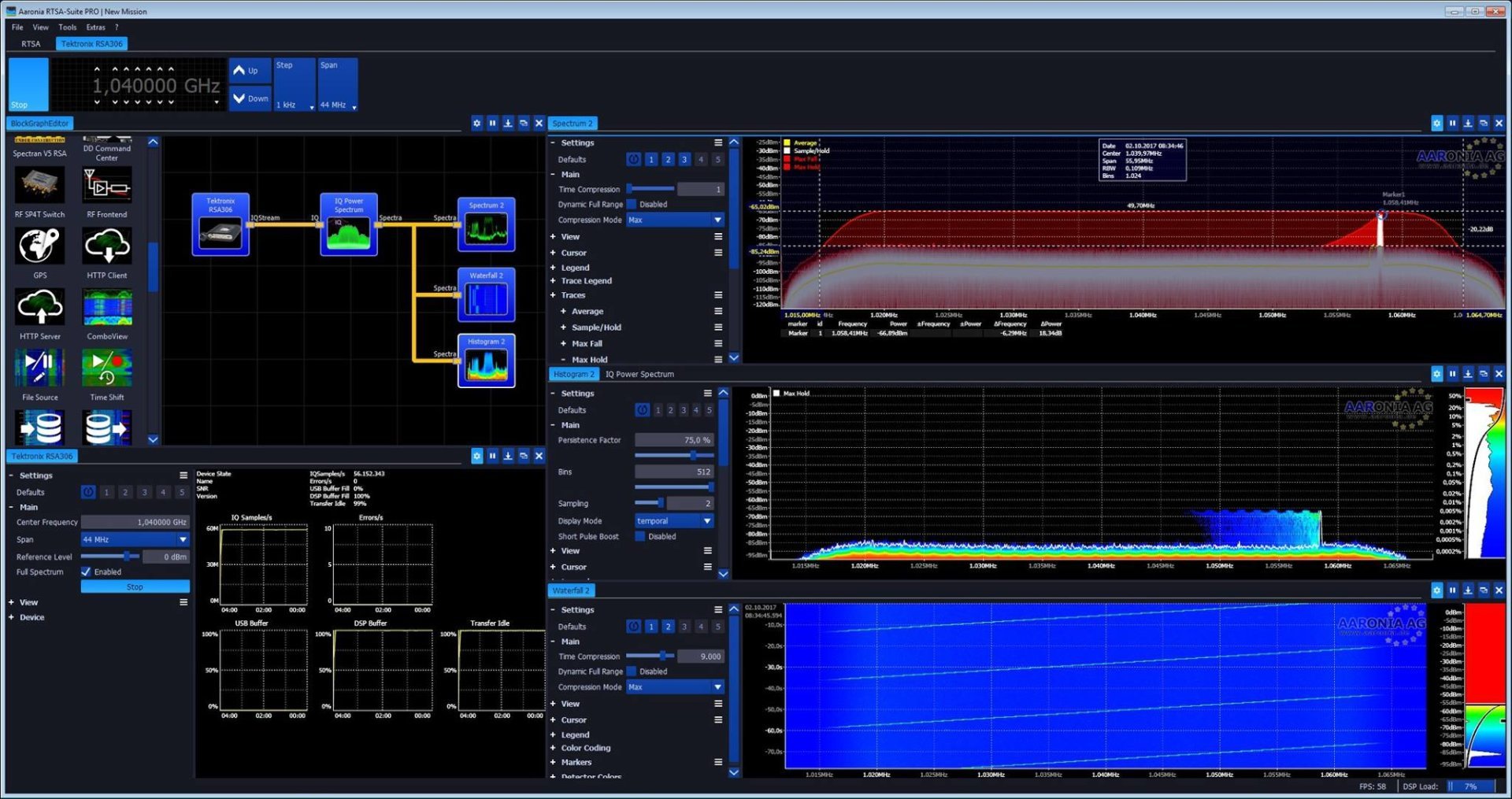The height and width of the screenshot is (799, 1512).
Task: Open the Extras menu
Action: click(95, 27)
